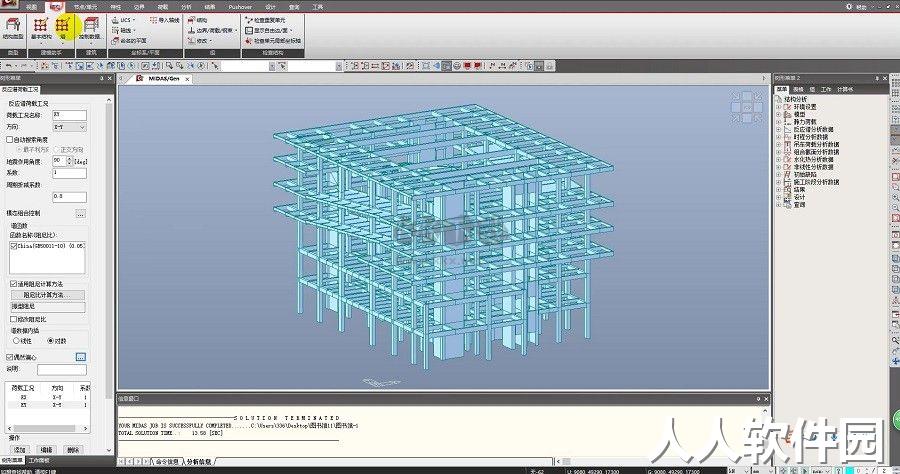This screenshot has height=474, width=900.
Task: Select the 线性 interpolation radio button
Action: [17, 341]
